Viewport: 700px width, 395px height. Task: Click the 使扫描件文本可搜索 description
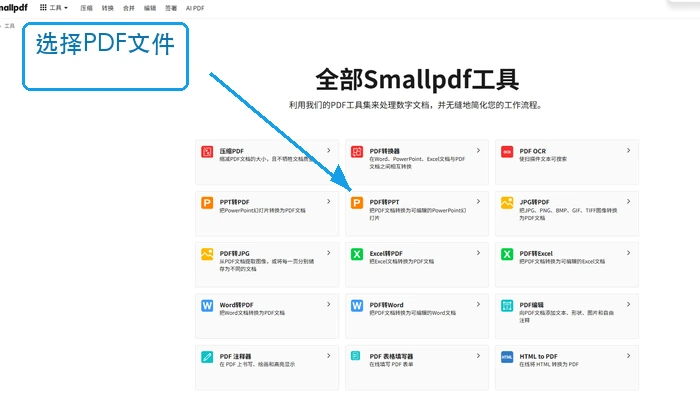pos(543,159)
